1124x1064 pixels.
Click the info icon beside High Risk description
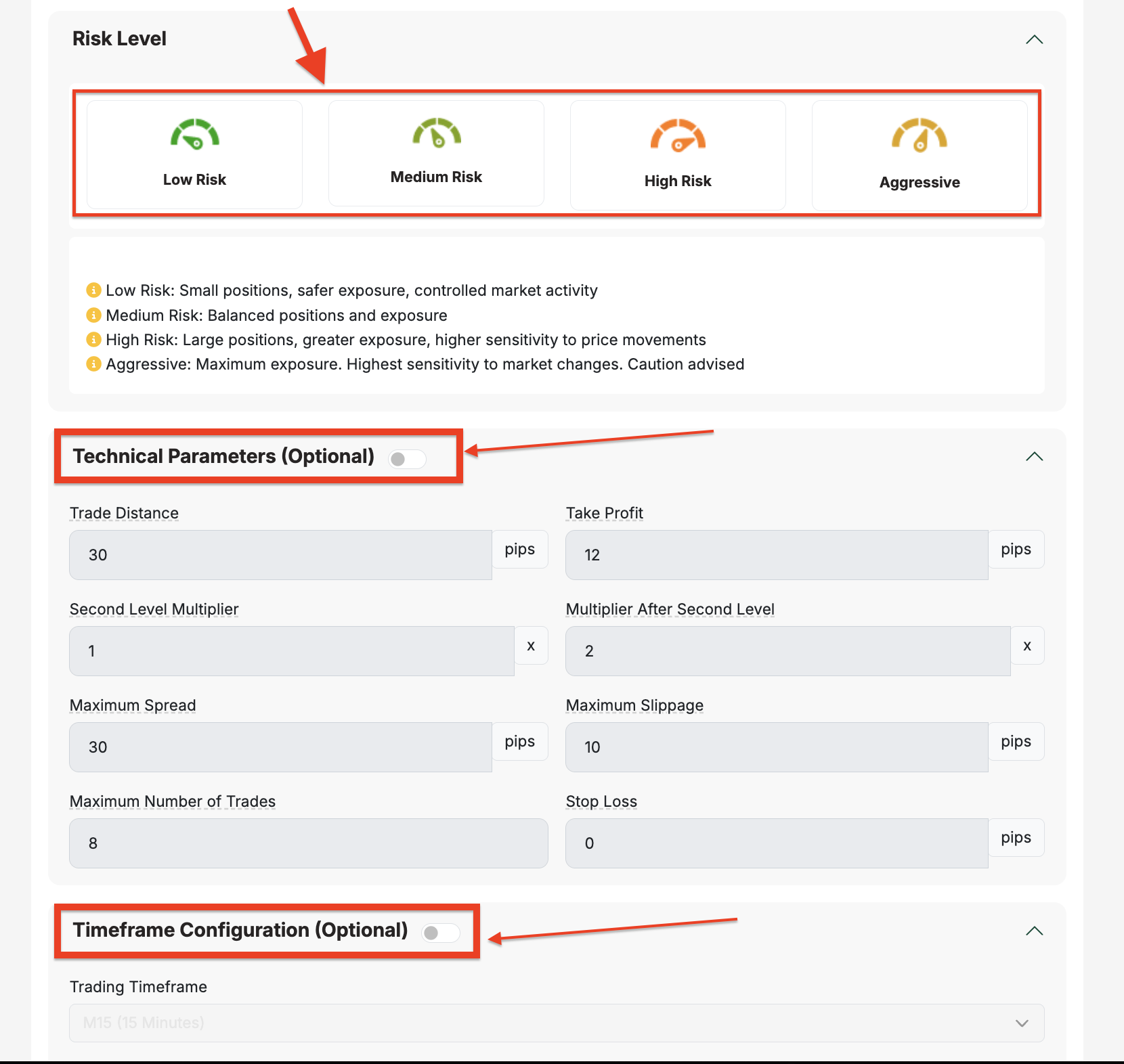[x=93, y=340]
